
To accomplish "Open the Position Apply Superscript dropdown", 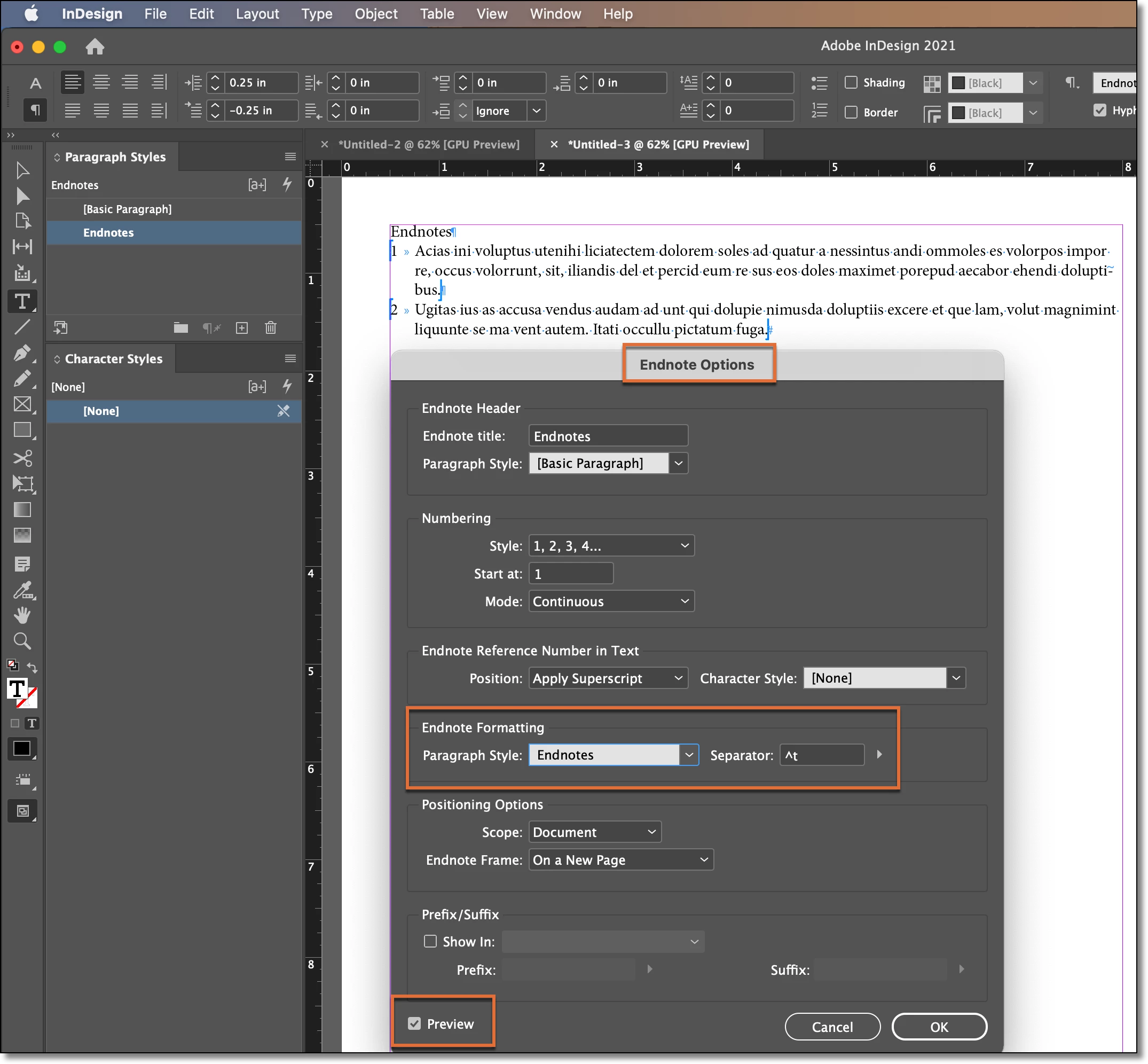I will click(608, 678).
